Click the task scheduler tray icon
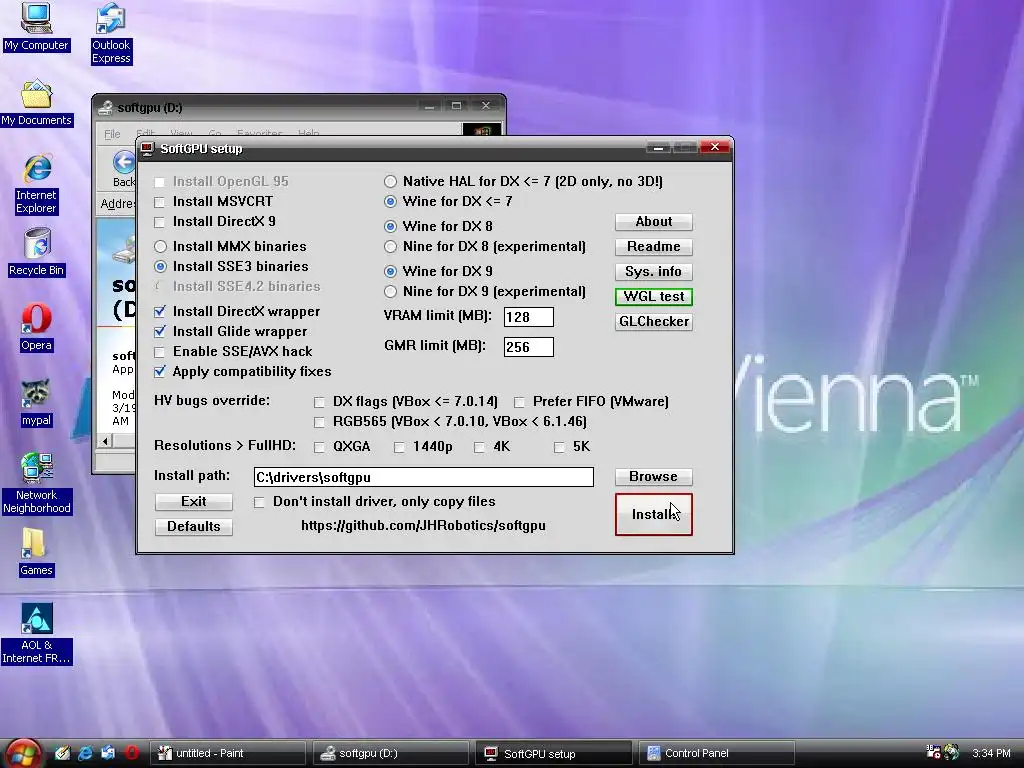The height and width of the screenshot is (768, 1024). [934, 752]
